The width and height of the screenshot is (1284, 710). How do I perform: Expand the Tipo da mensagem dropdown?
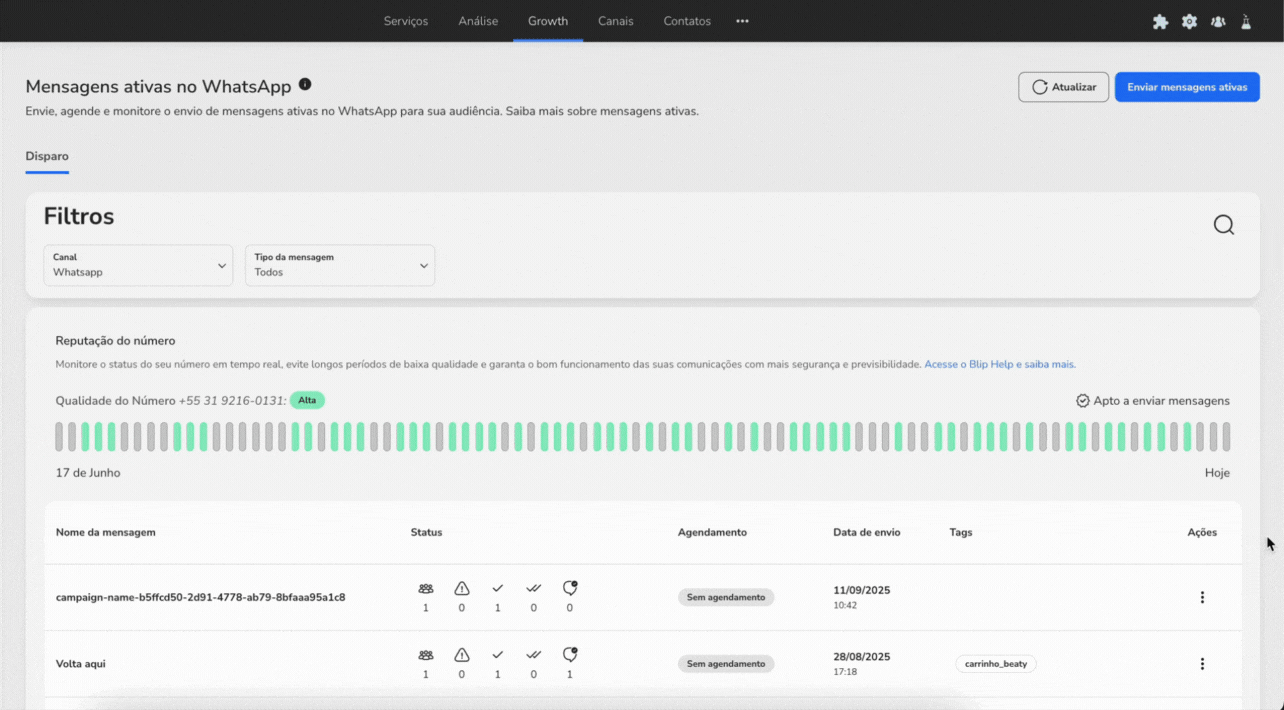coord(340,265)
